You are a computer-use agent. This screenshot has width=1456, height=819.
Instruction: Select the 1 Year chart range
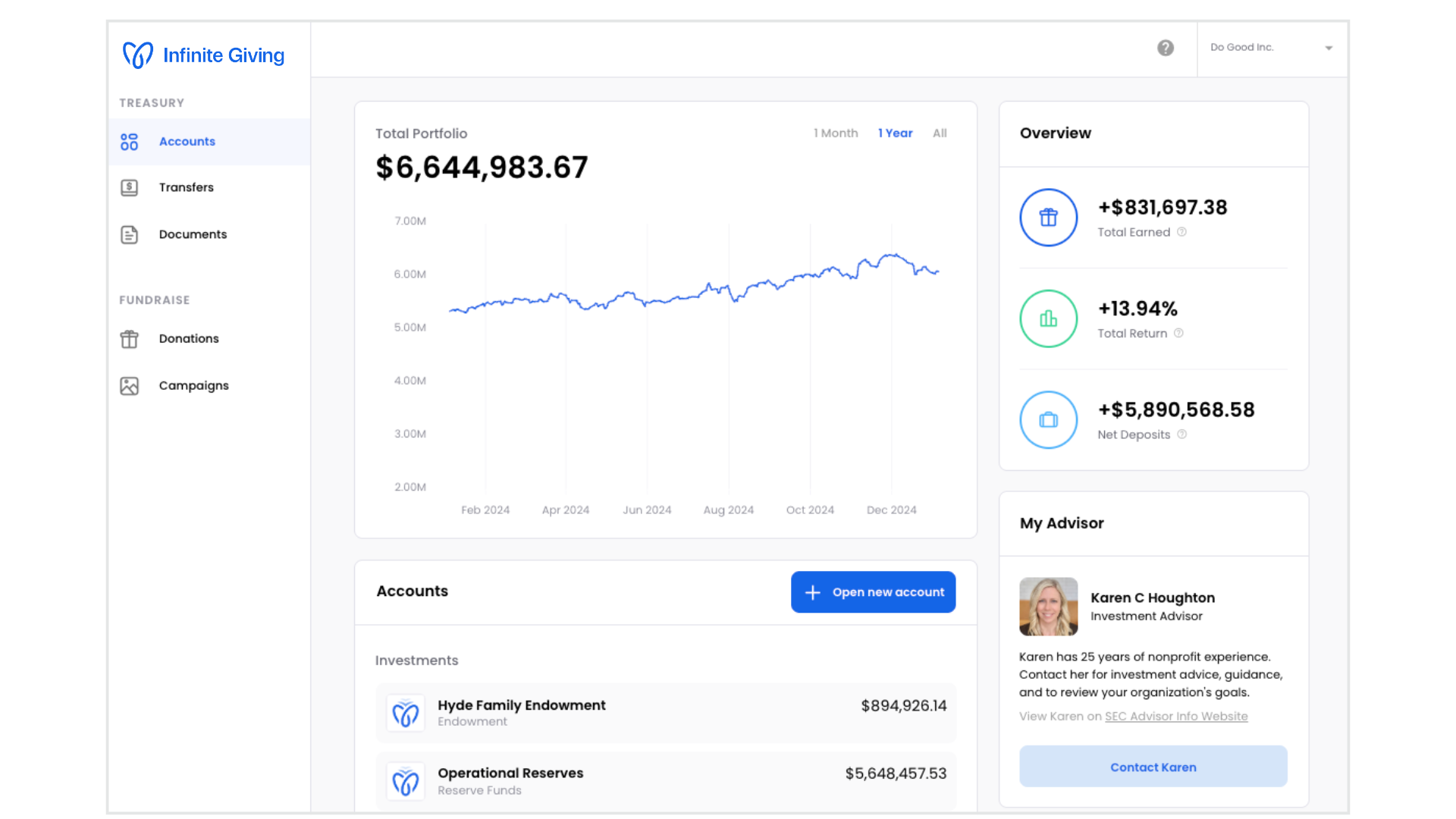point(895,133)
